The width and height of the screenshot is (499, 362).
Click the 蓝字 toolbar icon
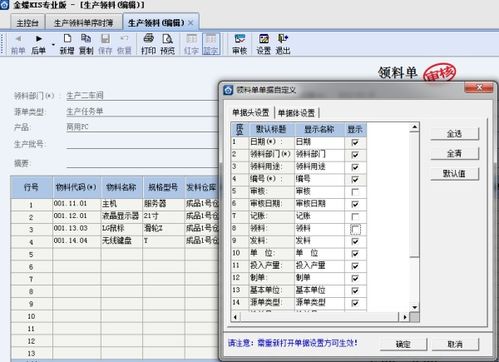point(211,44)
